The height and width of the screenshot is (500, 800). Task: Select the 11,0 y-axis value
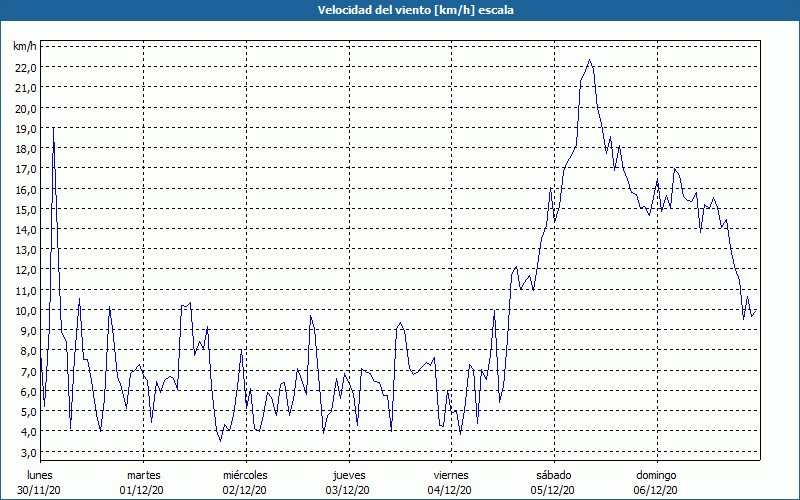(27, 290)
